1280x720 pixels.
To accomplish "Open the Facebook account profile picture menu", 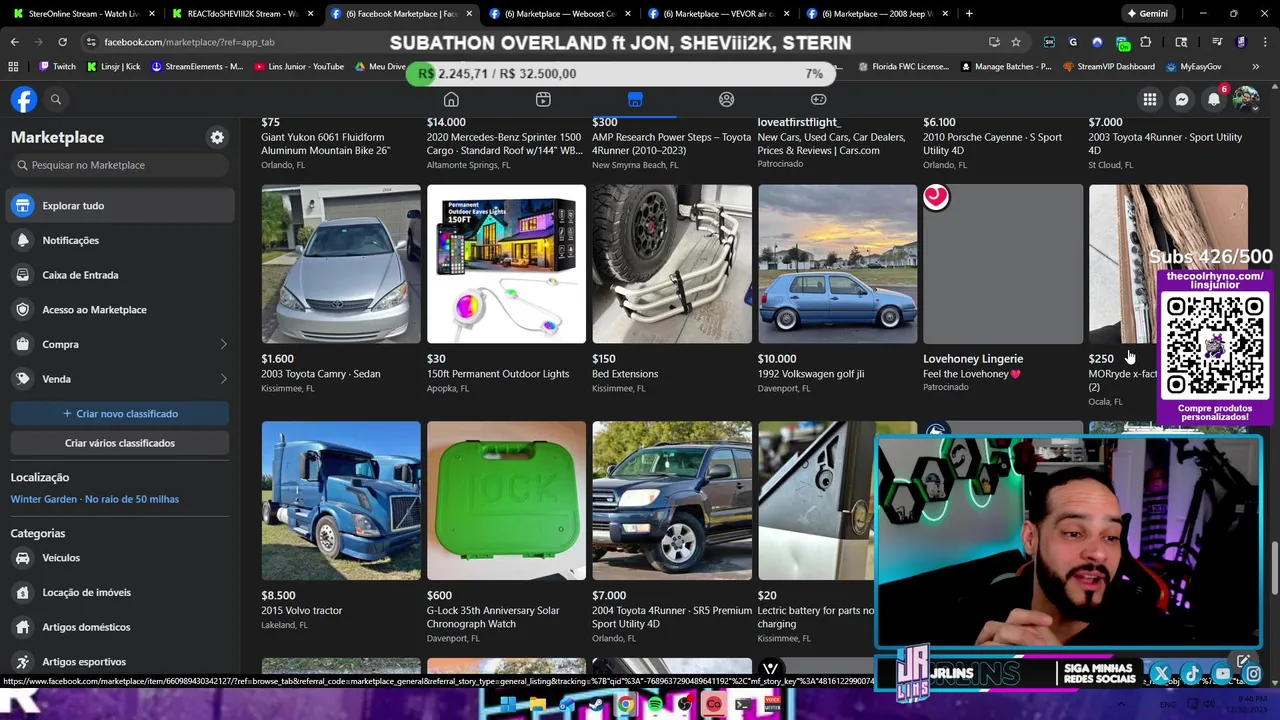I will tap(1246, 99).
